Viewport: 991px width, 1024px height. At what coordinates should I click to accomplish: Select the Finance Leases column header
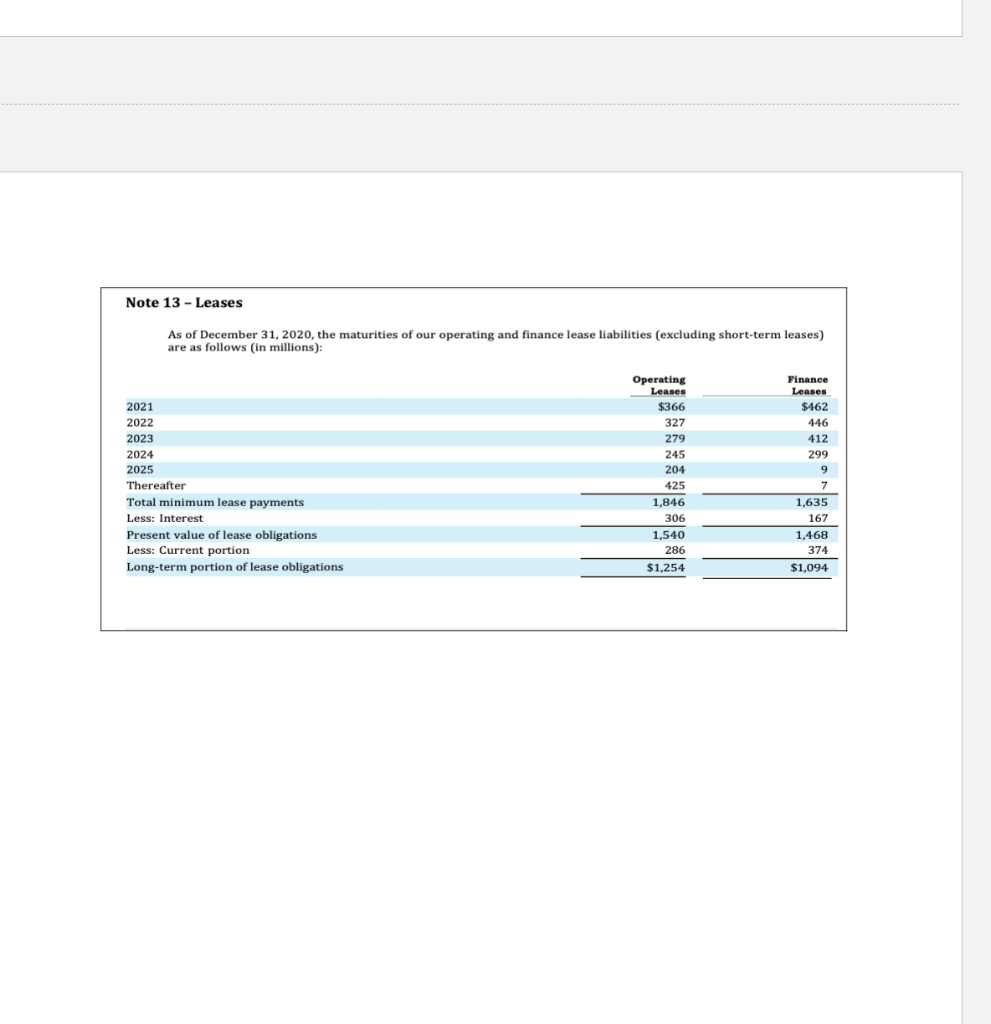click(808, 385)
